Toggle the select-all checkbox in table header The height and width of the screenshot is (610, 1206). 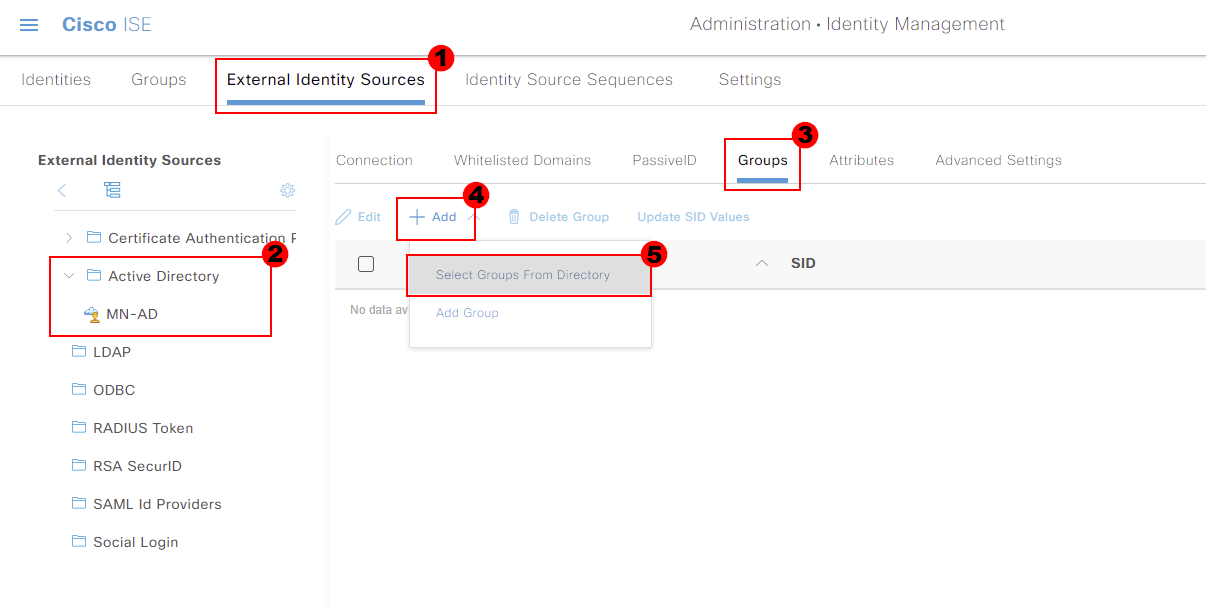pos(366,264)
